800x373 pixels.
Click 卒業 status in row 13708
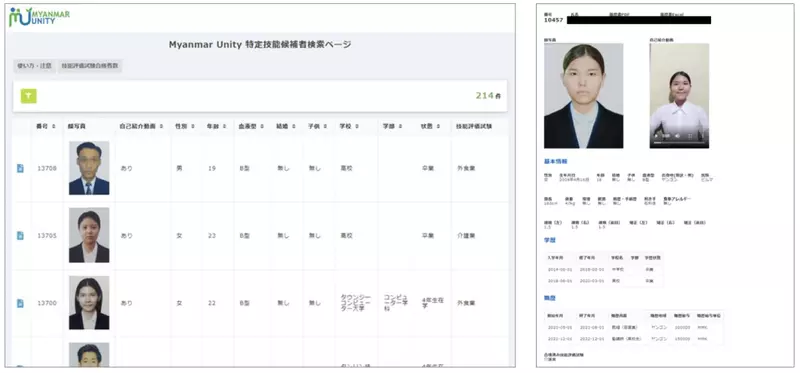[x=428, y=168]
